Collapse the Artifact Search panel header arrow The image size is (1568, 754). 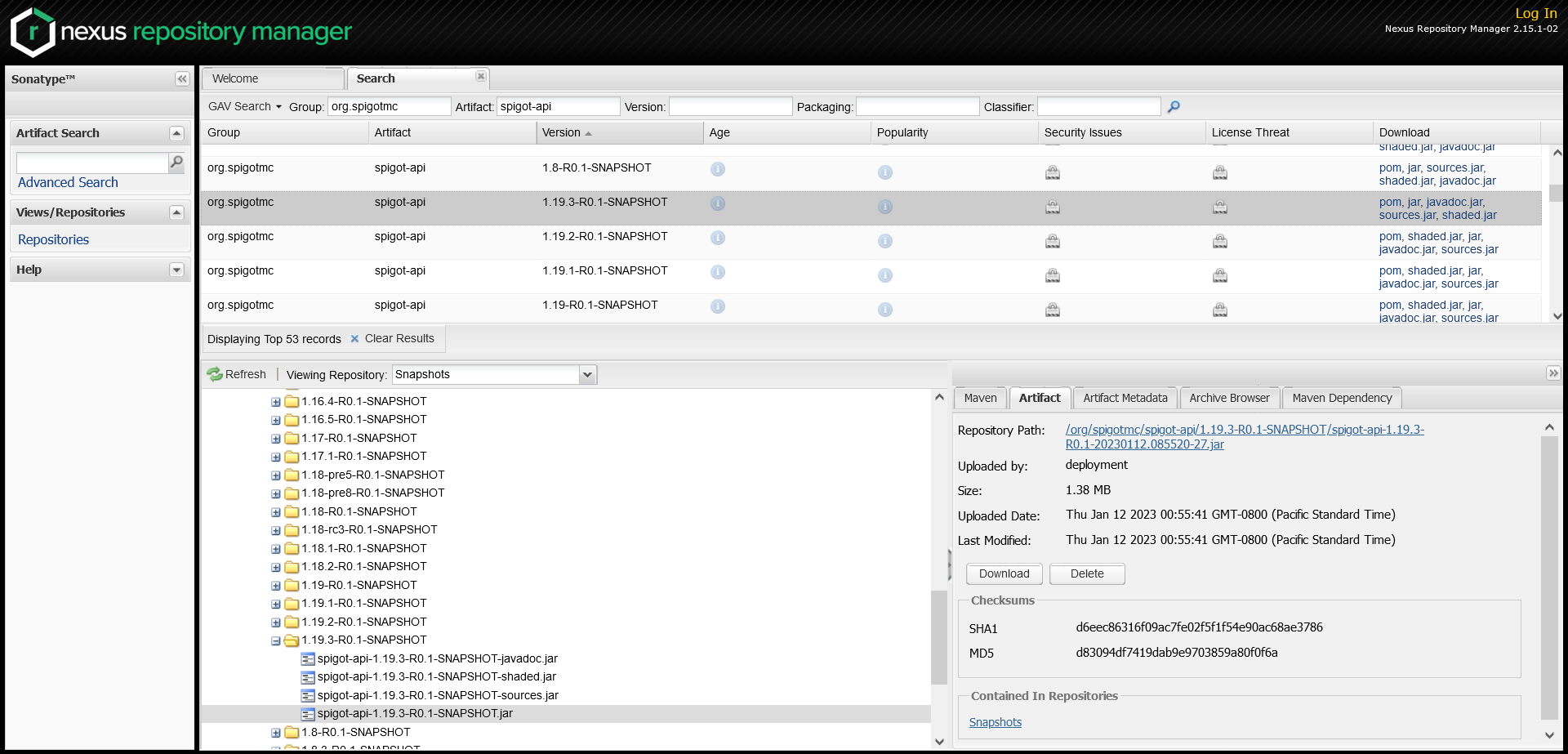click(x=176, y=132)
